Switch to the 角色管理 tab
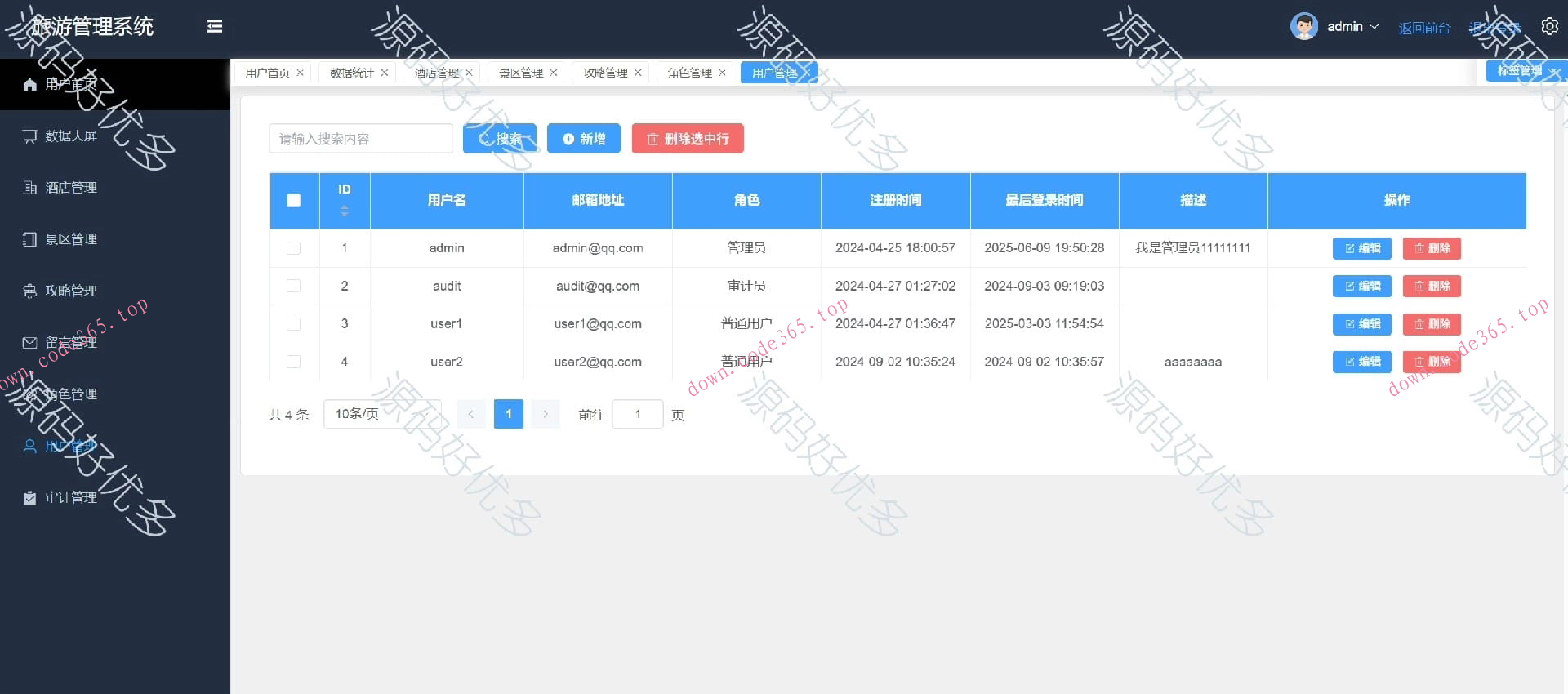The height and width of the screenshot is (694, 1568). point(690,73)
